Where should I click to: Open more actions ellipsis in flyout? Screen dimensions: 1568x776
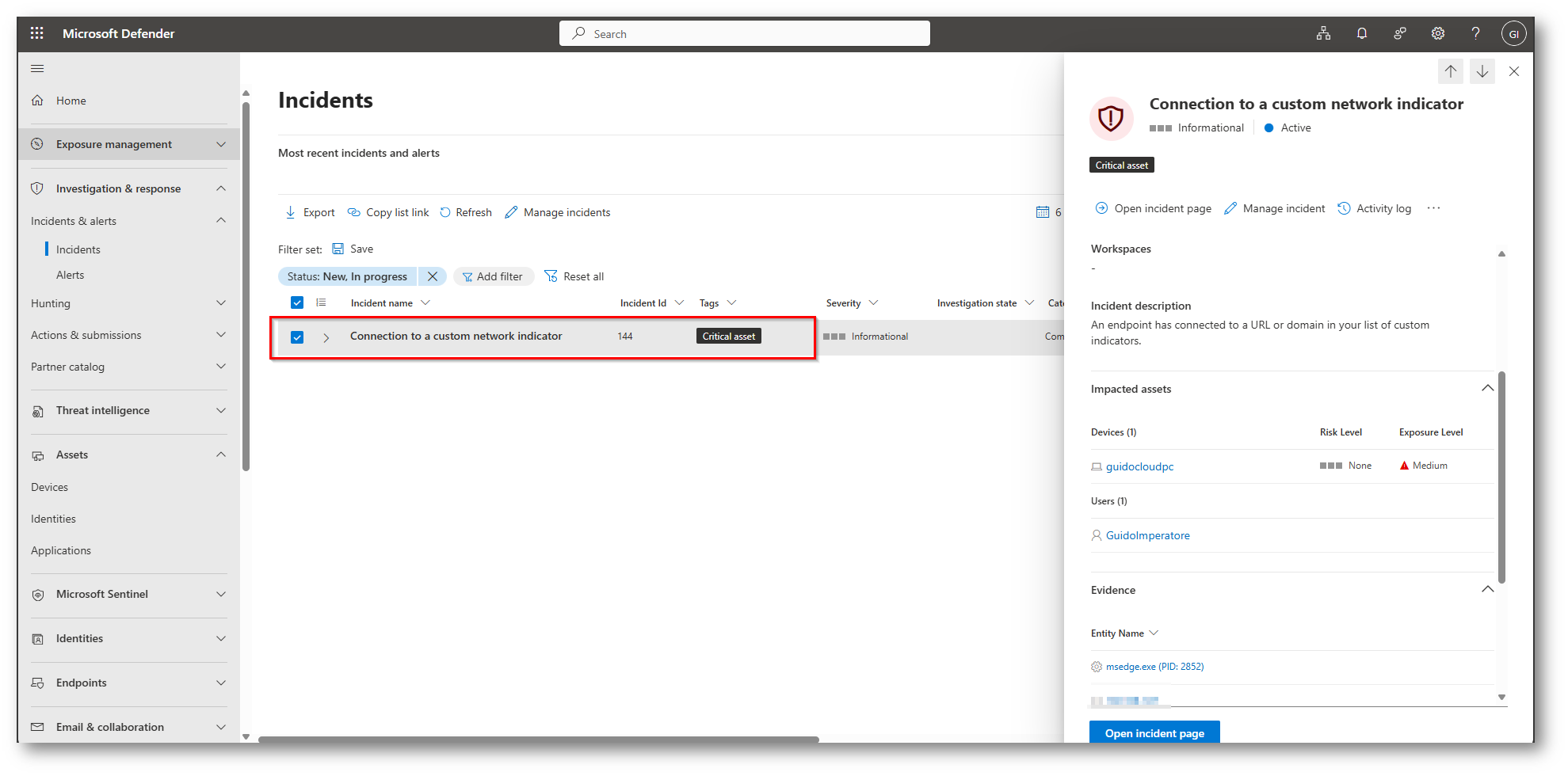click(x=1433, y=208)
